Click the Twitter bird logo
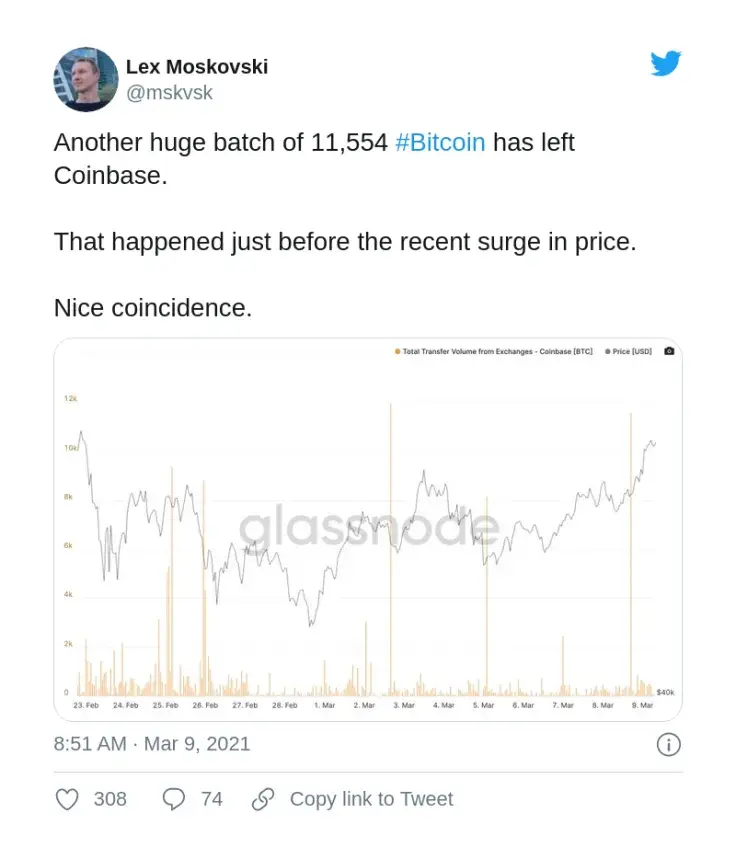Screen dimensions: 736x859 tap(666, 64)
